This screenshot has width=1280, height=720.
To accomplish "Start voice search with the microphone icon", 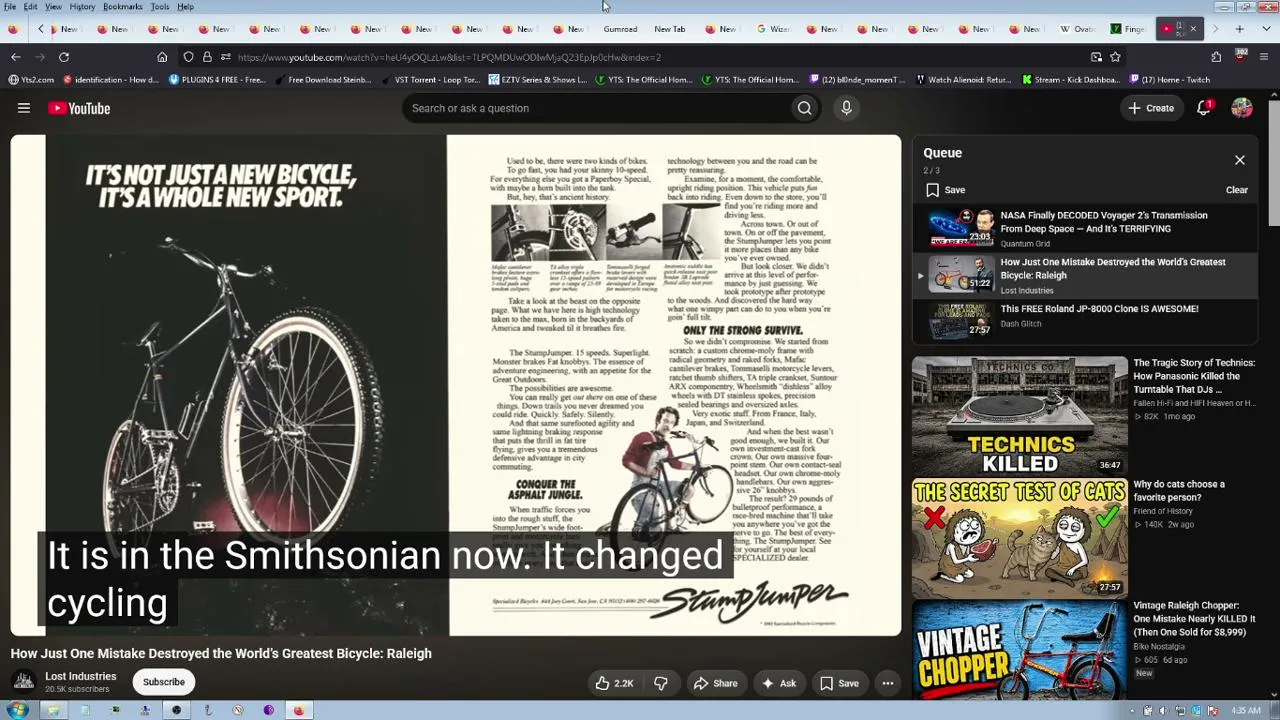I will pyautogui.click(x=846, y=108).
